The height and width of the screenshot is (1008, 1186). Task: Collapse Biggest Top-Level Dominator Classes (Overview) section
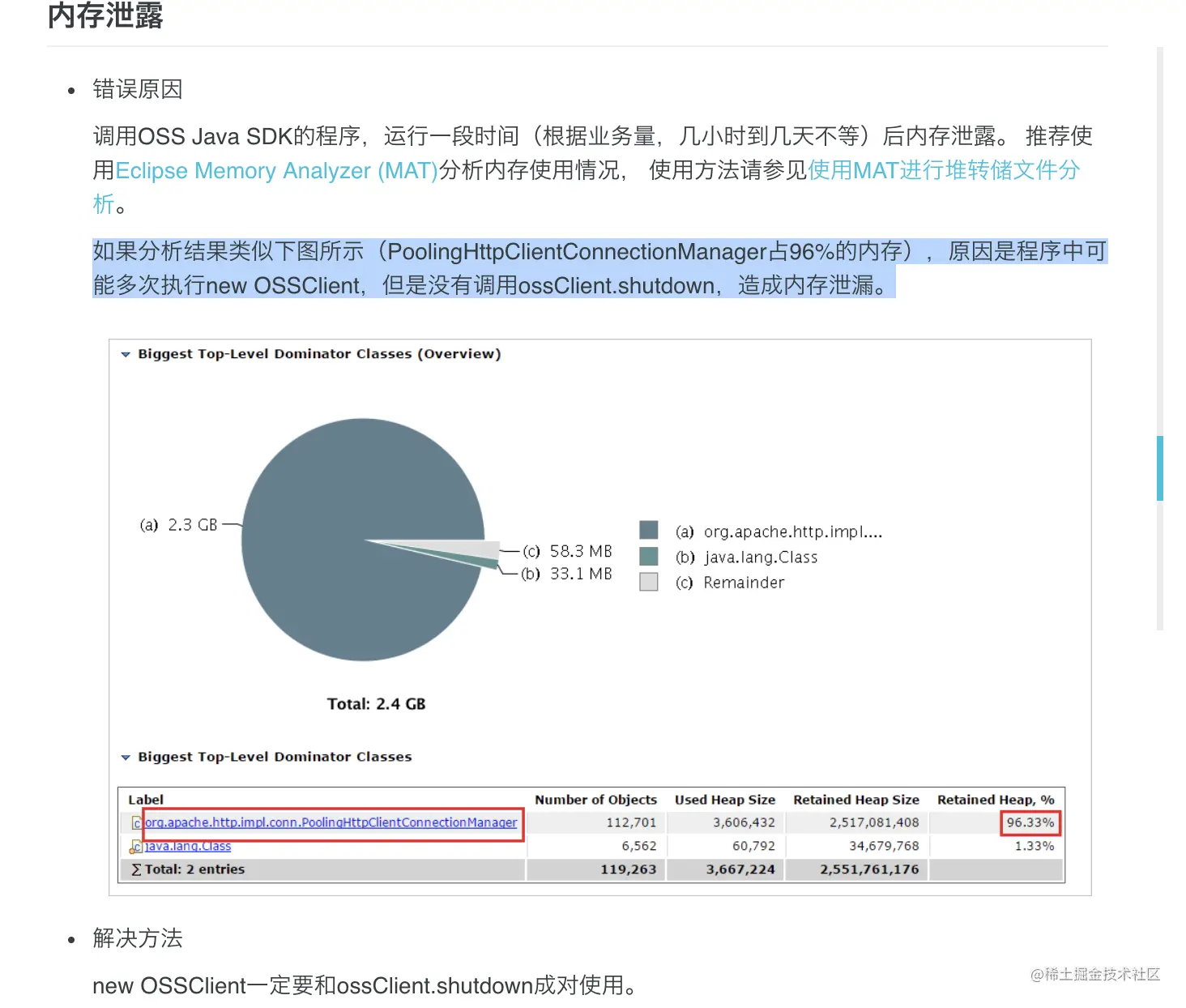126,354
